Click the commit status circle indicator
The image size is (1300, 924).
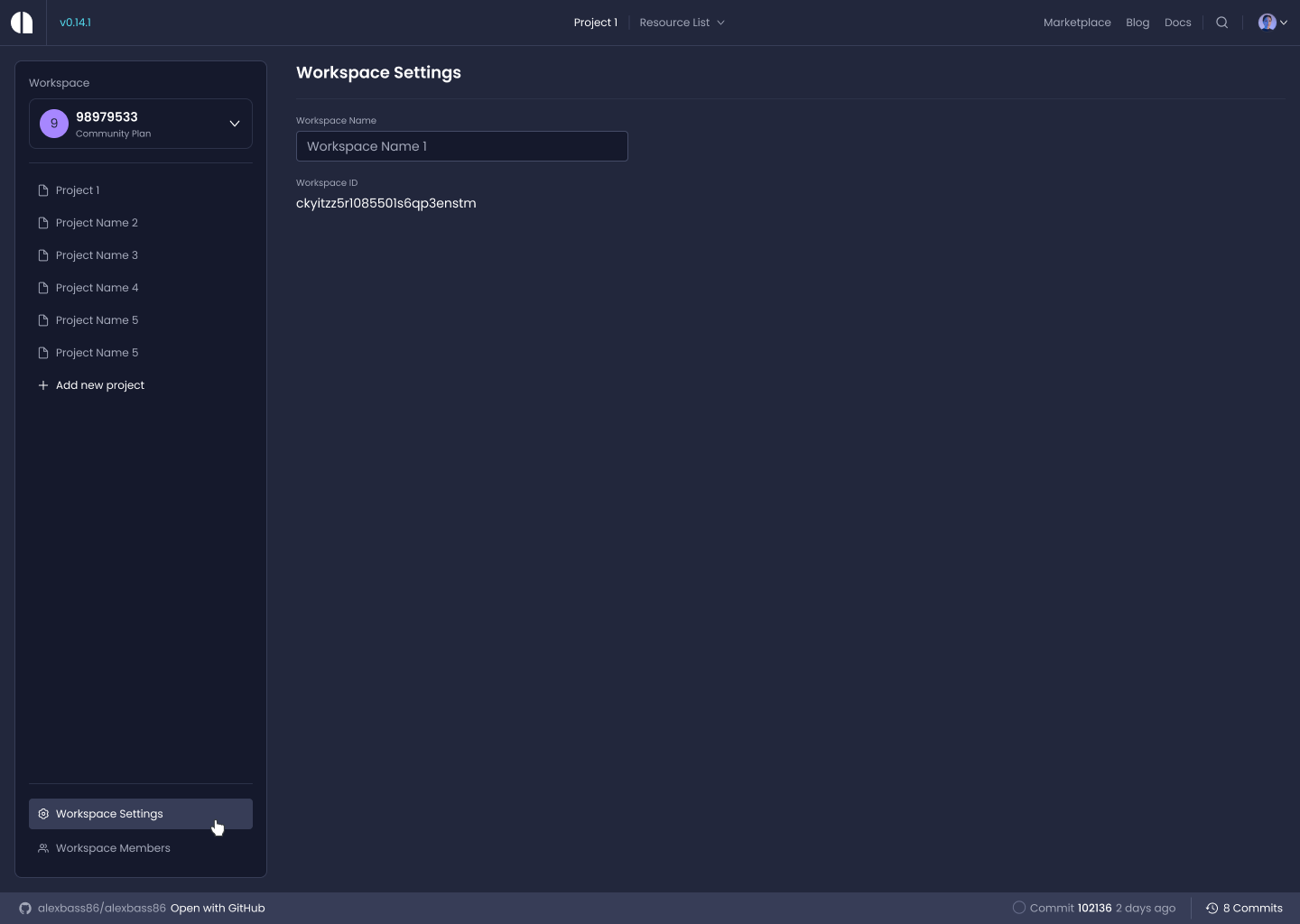tap(1018, 908)
